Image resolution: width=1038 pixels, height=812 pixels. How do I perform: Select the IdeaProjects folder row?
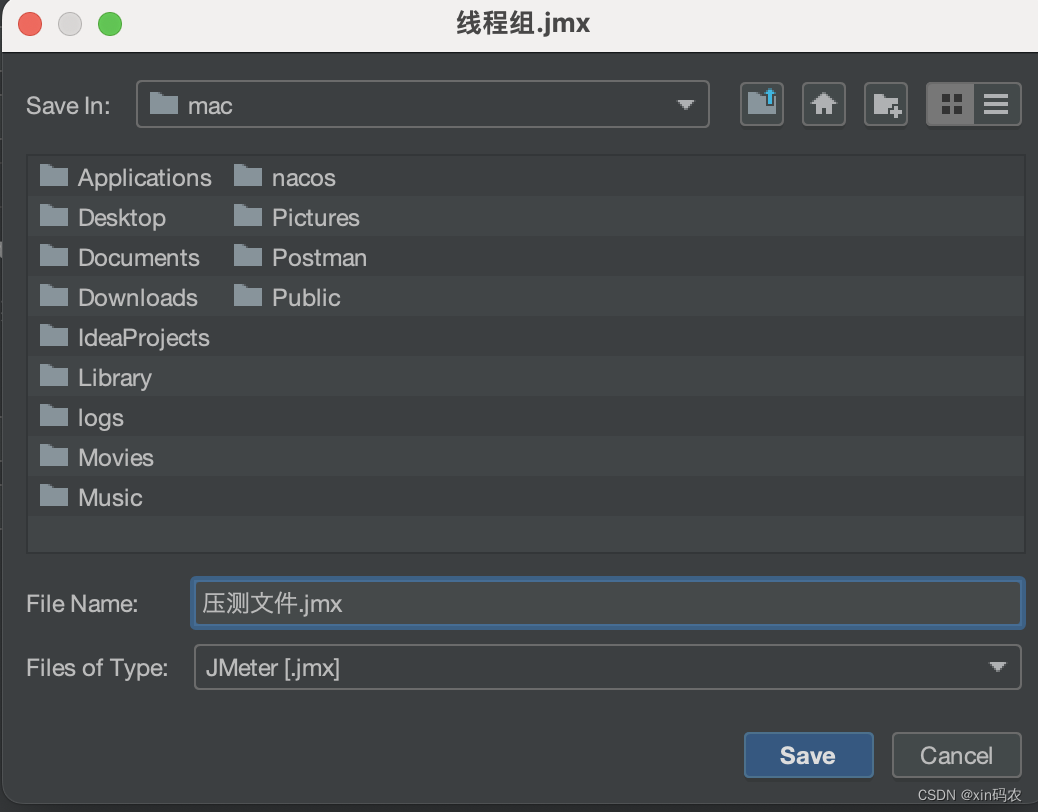point(143,337)
